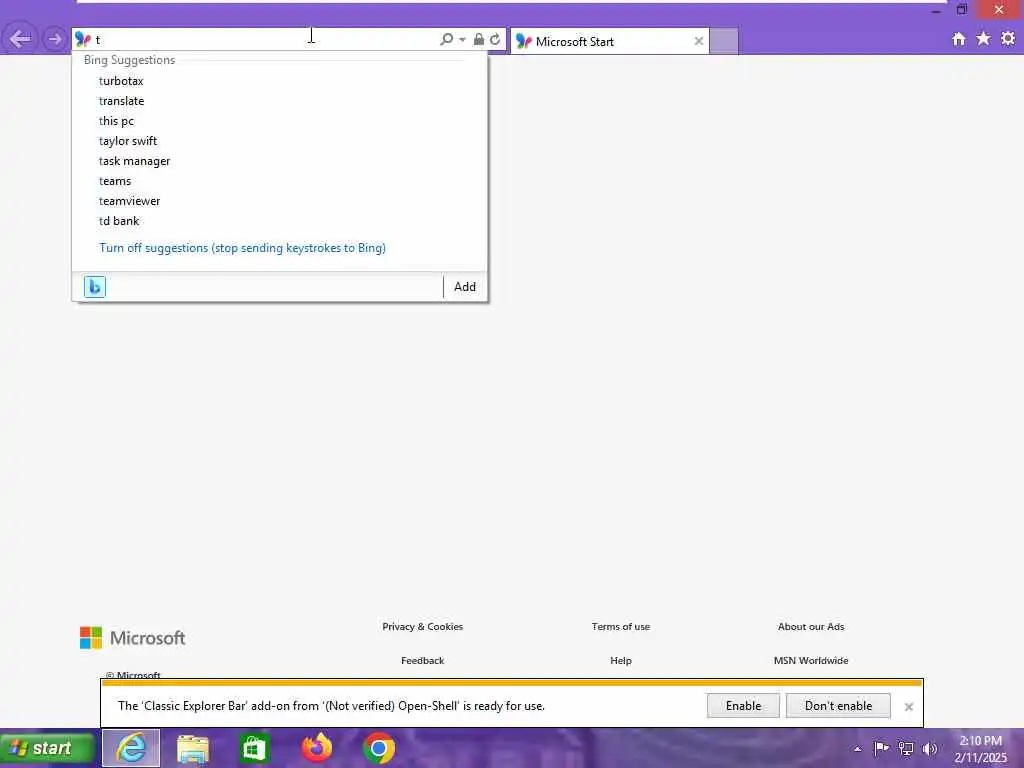The image size is (1024, 768).
Task: Open a new tab
Action: click(x=724, y=41)
